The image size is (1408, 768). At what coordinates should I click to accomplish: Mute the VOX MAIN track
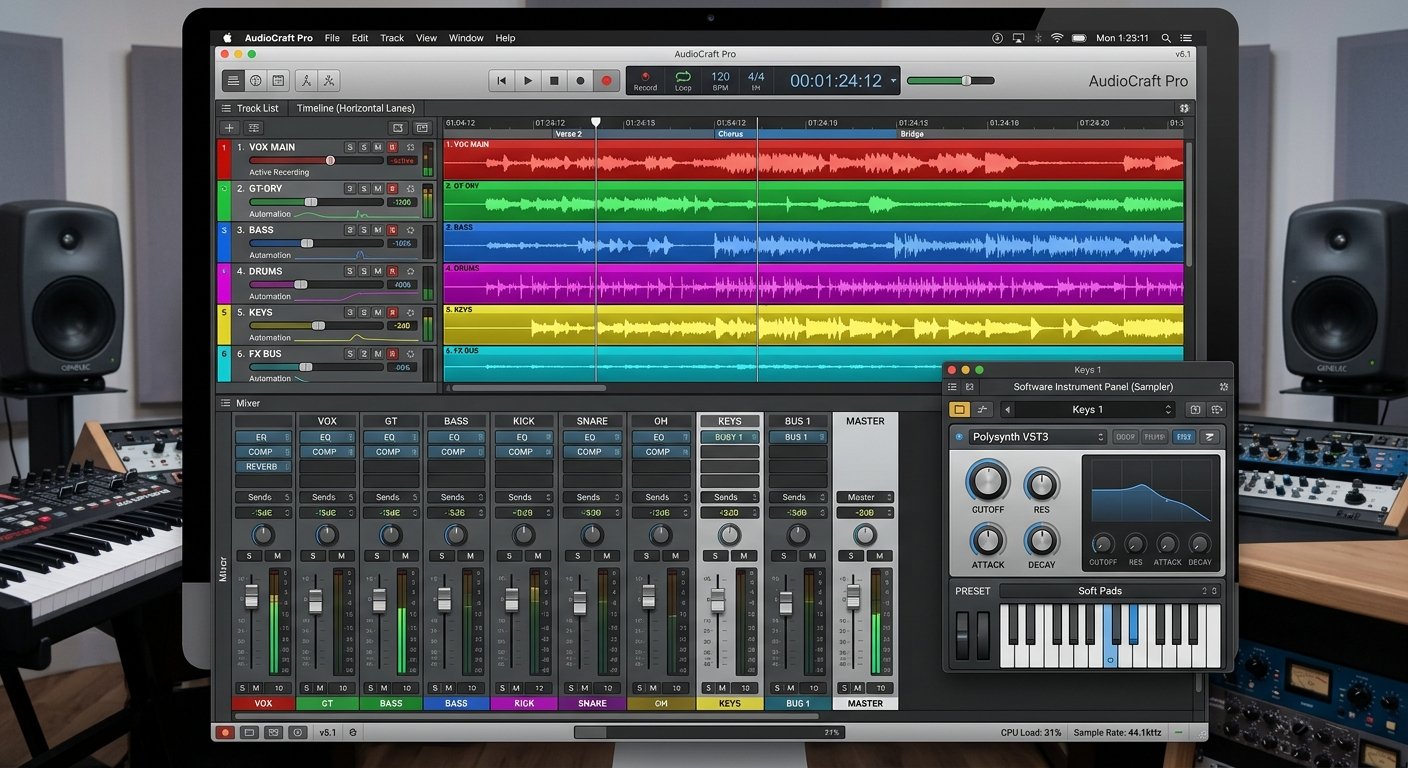click(x=378, y=147)
